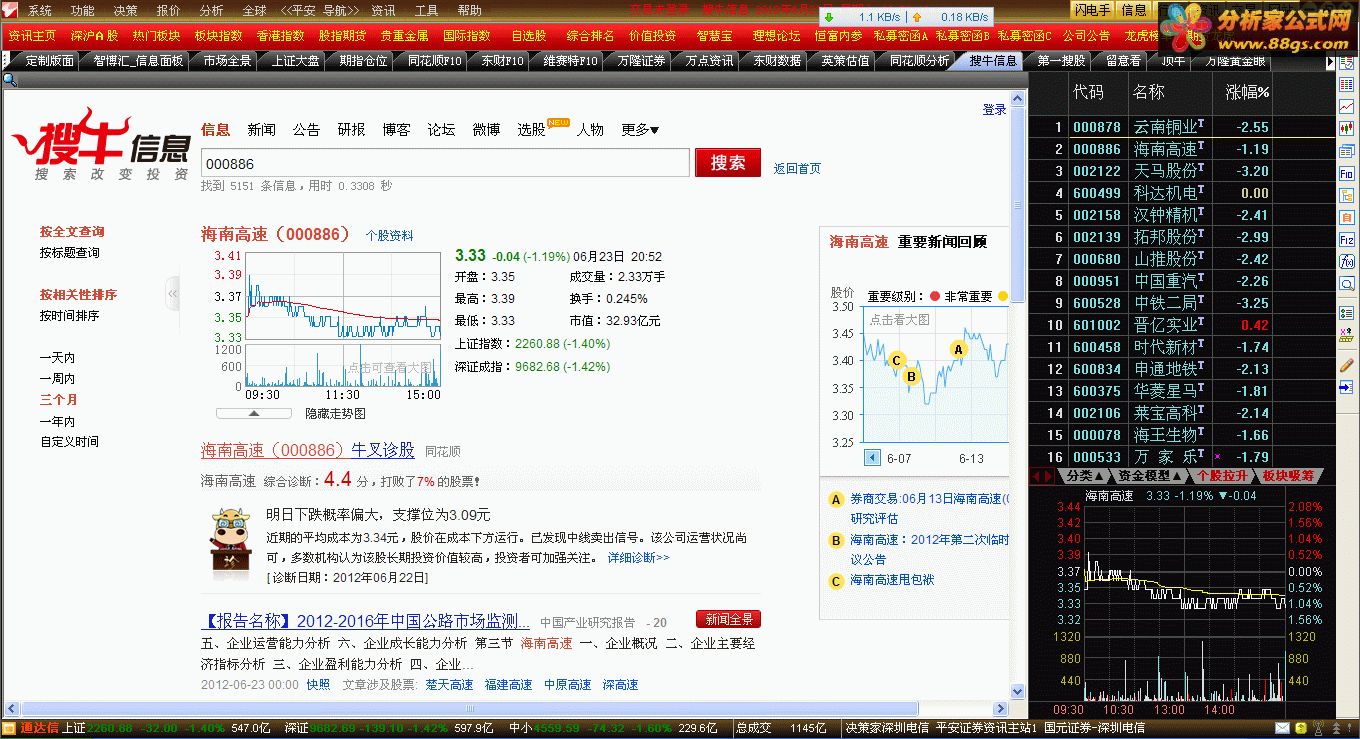Image resolution: width=1360 pixels, height=739 pixels.
Task: Click the mail envelope icon in status bar
Action: tap(1283, 728)
